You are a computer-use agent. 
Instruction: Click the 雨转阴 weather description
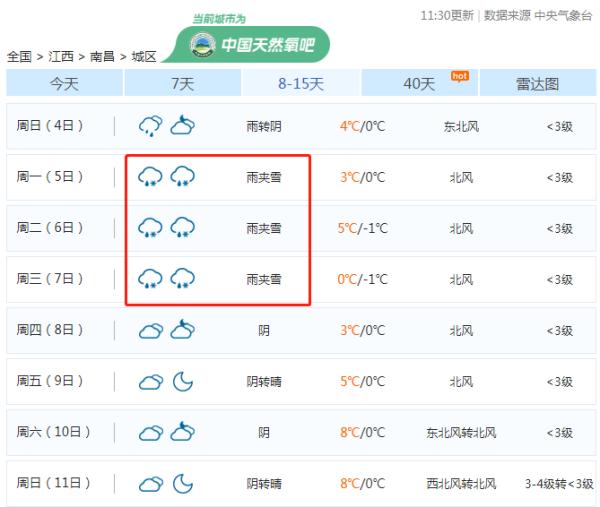click(x=264, y=126)
